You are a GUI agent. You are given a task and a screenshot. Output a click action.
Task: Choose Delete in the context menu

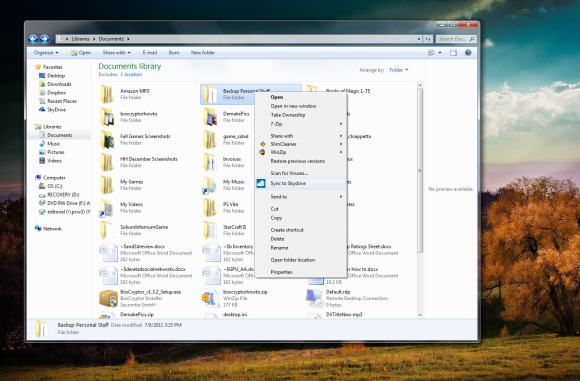(x=301, y=239)
